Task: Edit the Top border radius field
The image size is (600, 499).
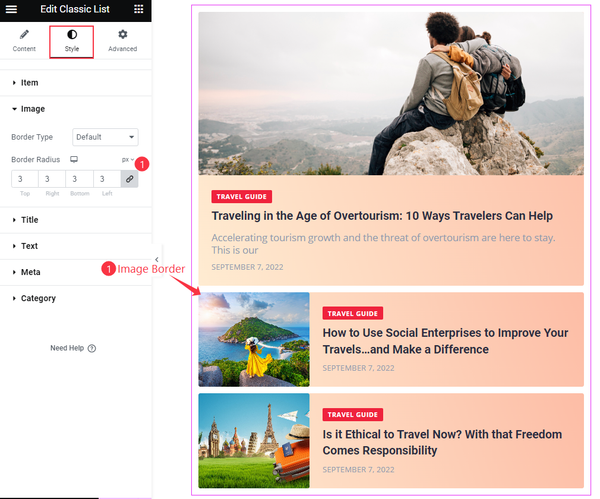Action: 25,179
